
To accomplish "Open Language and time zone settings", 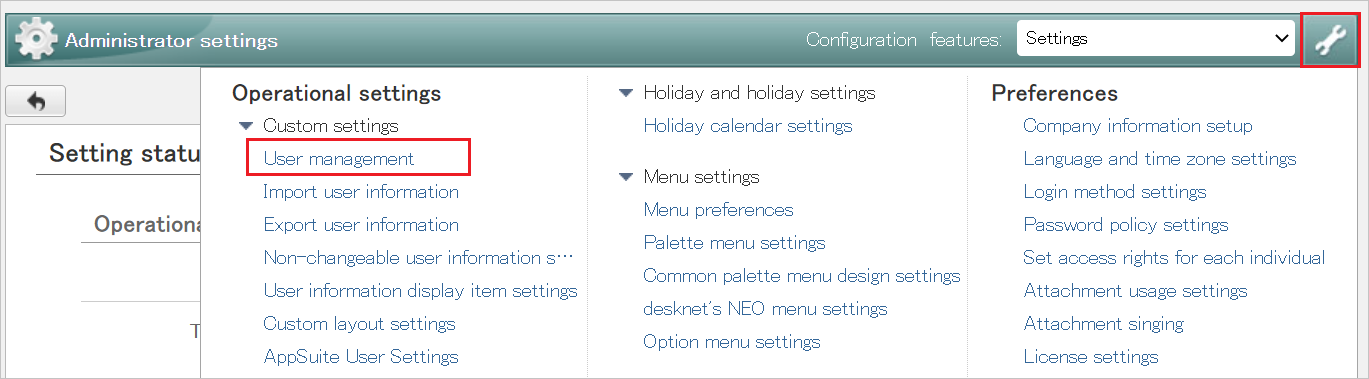I will tap(1160, 159).
